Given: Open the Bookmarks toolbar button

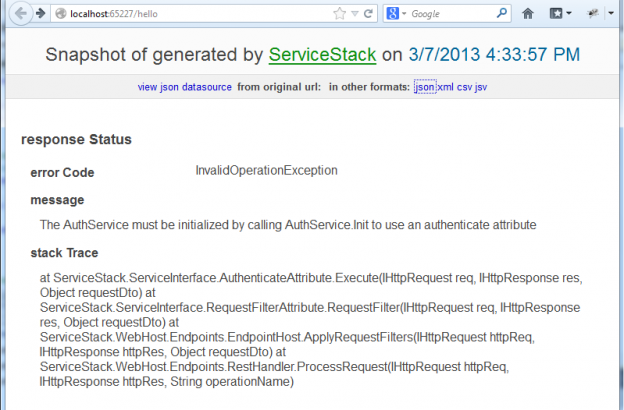Looking at the screenshot, I should tap(556, 14).
